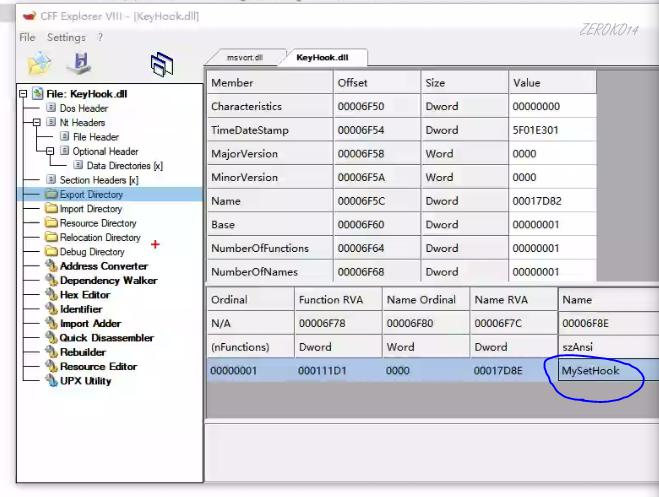Click the KeyHook.dll file icon in tree
This screenshot has height=497, width=659.
point(38,93)
